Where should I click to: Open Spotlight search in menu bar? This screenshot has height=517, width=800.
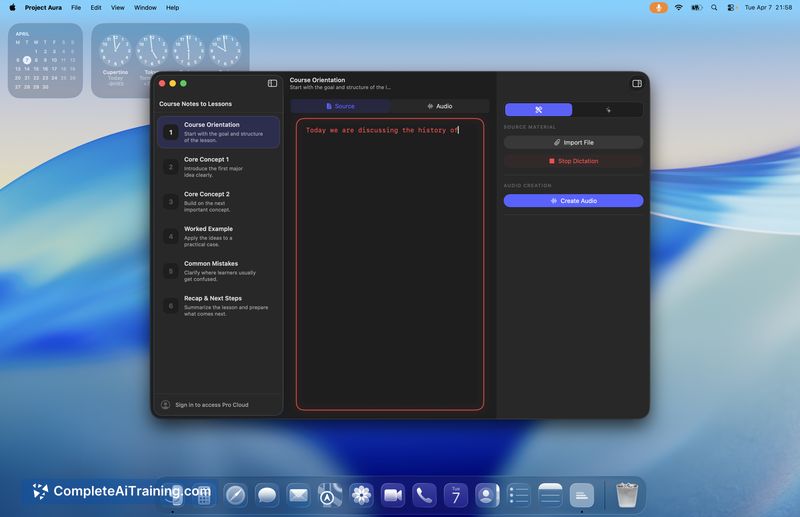coord(714,8)
